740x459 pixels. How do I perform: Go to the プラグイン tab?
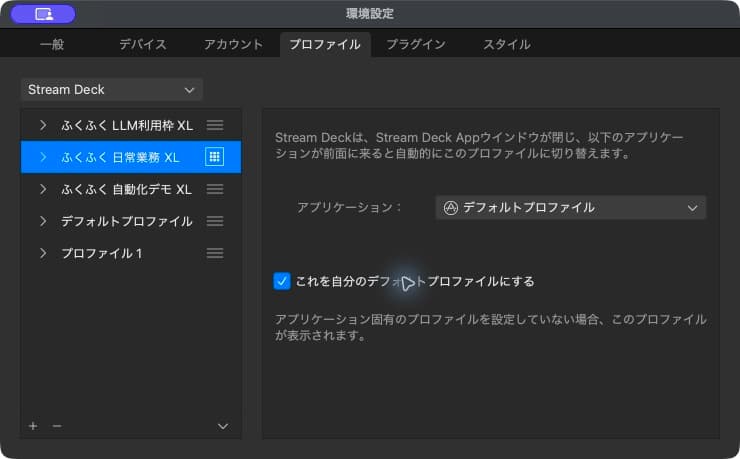[x=416, y=44]
